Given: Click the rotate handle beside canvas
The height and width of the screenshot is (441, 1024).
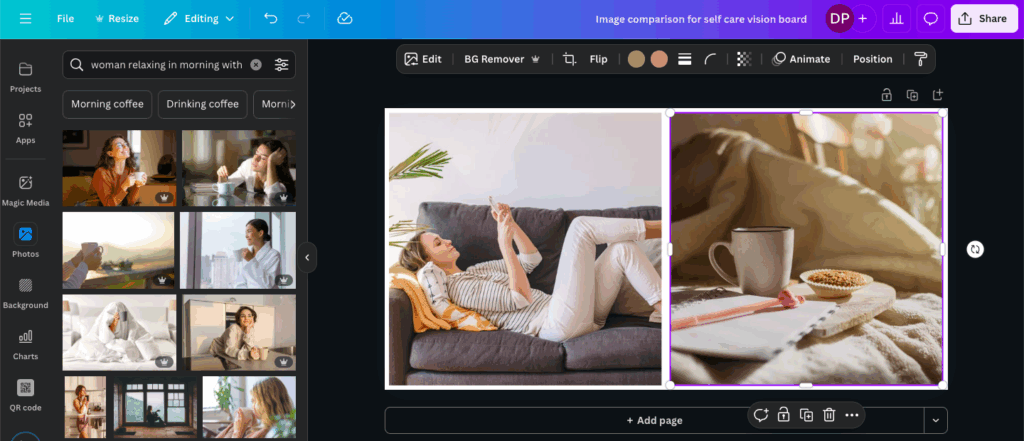Looking at the screenshot, I should pyautogui.click(x=975, y=249).
